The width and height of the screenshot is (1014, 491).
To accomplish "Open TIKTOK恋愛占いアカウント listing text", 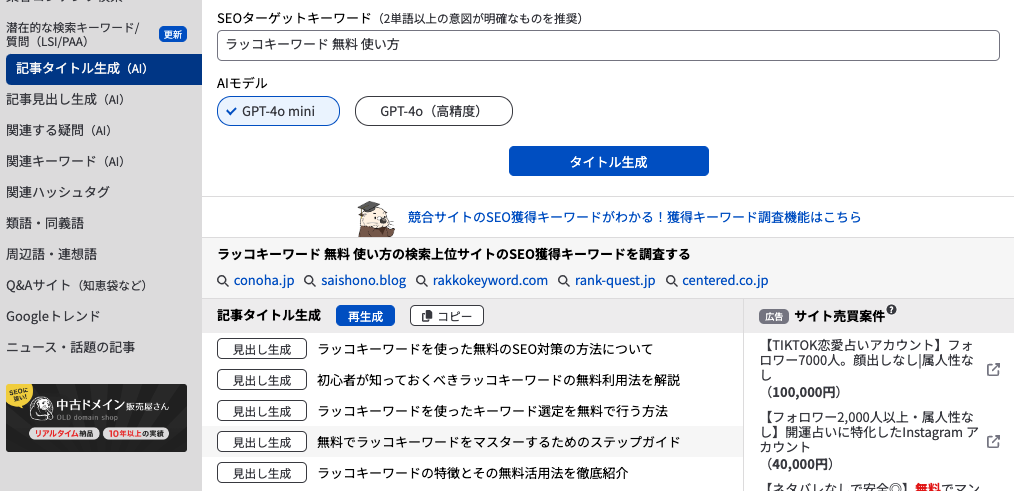I will [868, 360].
